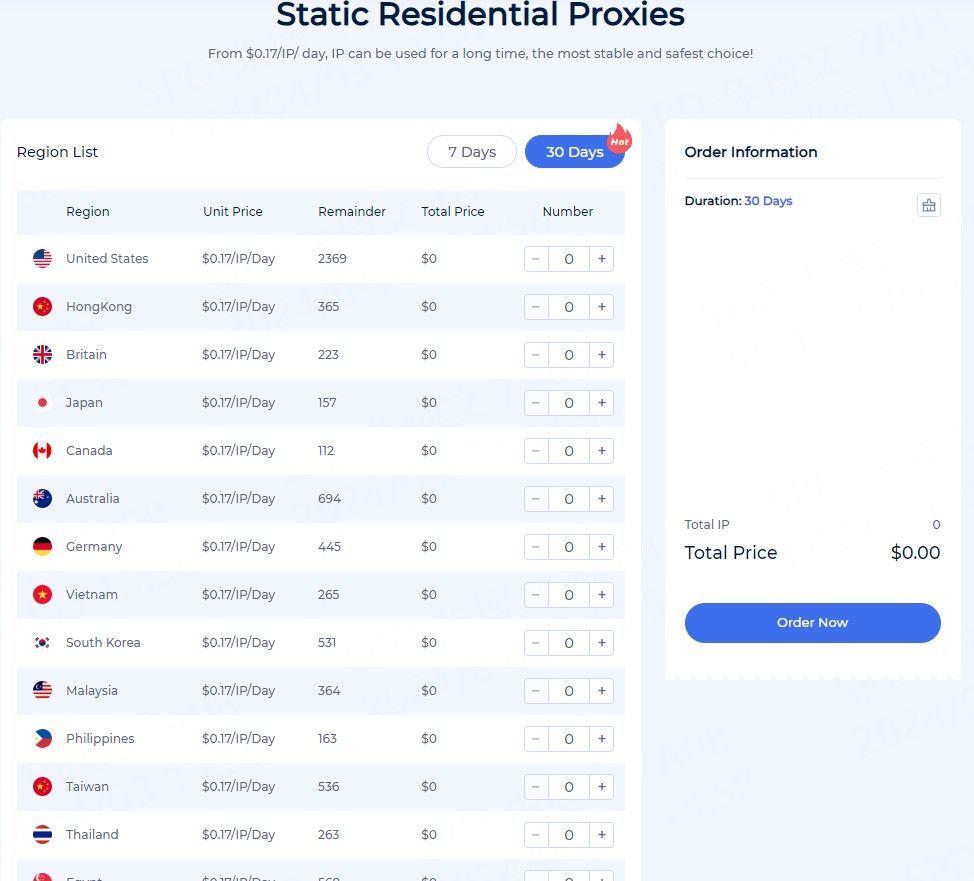
Task: Increase the United States IP quantity
Action: (602, 259)
